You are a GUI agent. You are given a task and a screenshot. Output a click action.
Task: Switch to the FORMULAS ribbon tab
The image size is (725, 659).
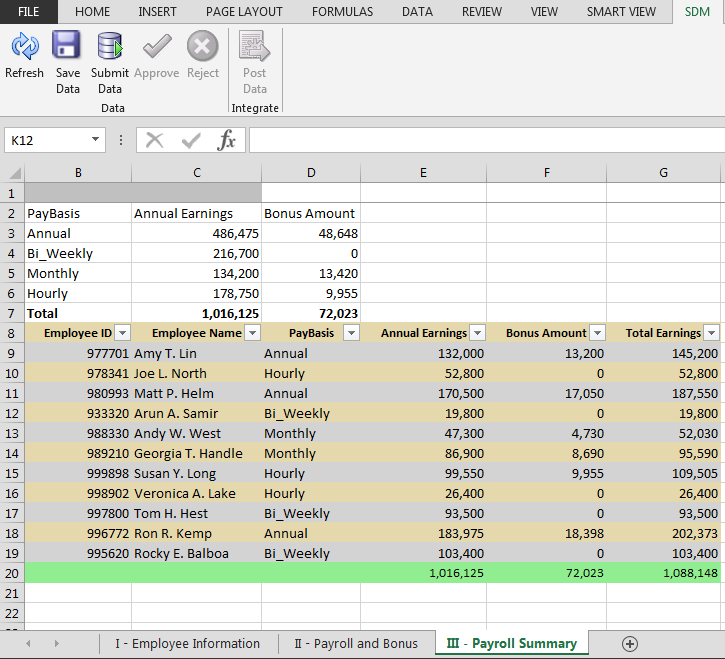tap(342, 12)
